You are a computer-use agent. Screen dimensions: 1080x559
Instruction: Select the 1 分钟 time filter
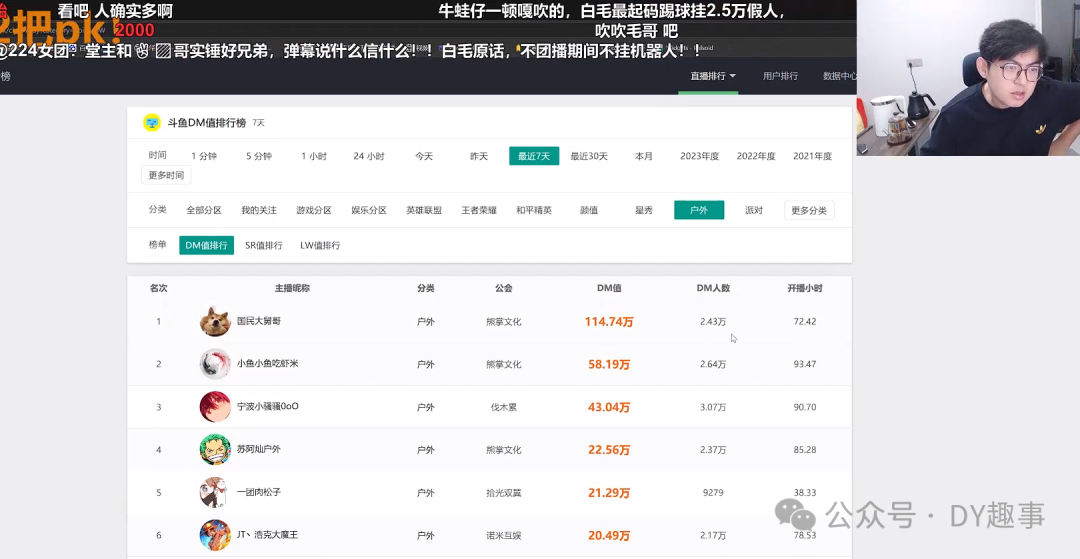(204, 156)
